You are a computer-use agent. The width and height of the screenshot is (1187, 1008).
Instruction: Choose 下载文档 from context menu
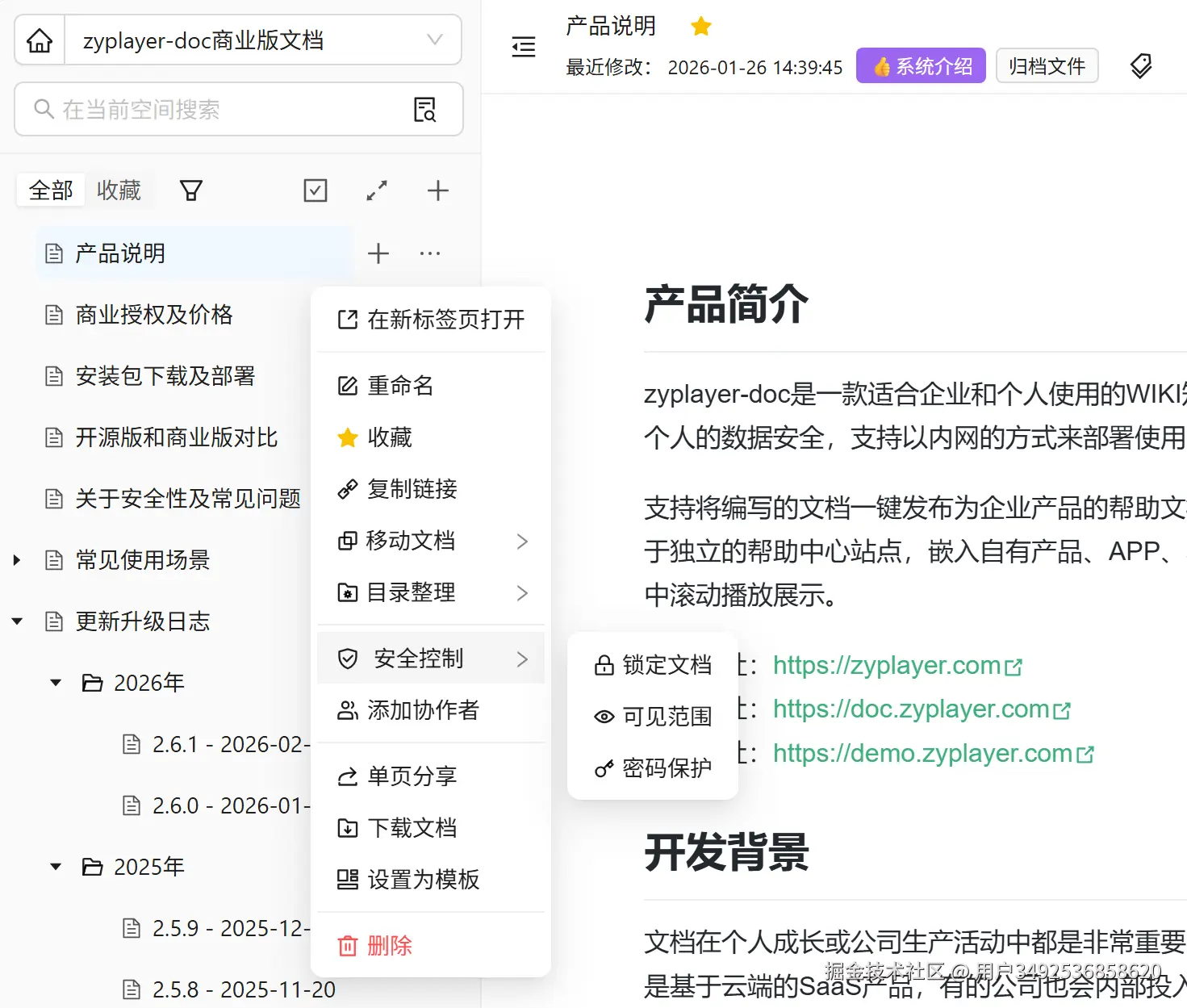coord(431,828)
